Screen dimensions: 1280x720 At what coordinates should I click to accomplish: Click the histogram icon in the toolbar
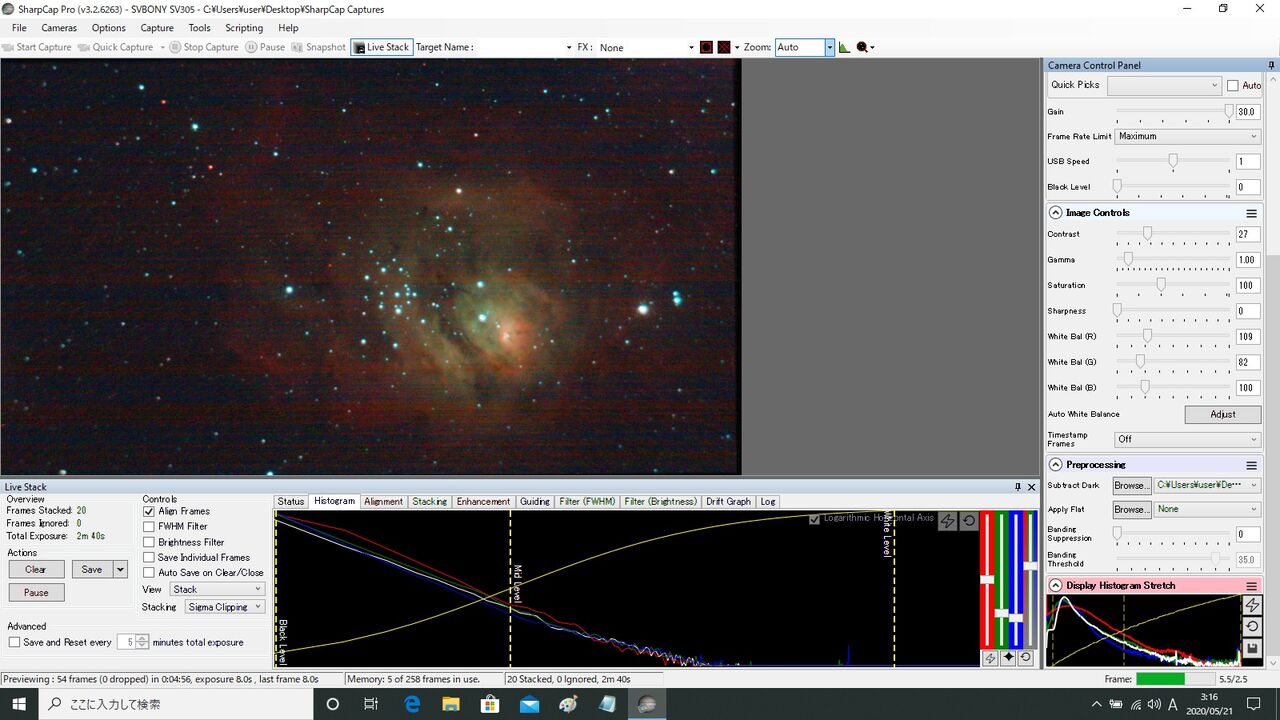(844, 47)
